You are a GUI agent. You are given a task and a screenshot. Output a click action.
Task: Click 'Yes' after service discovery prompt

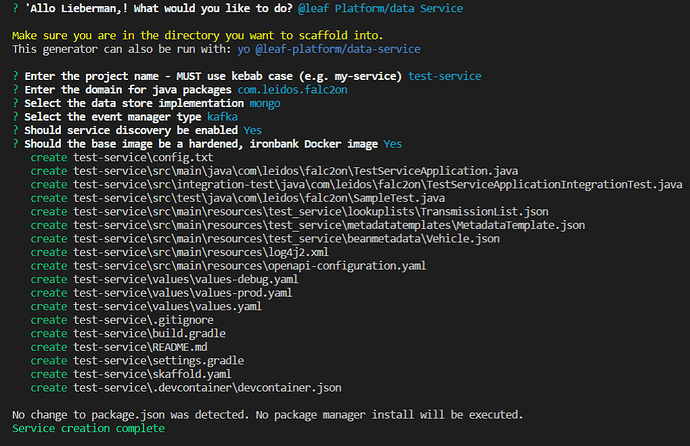(253, 130)
